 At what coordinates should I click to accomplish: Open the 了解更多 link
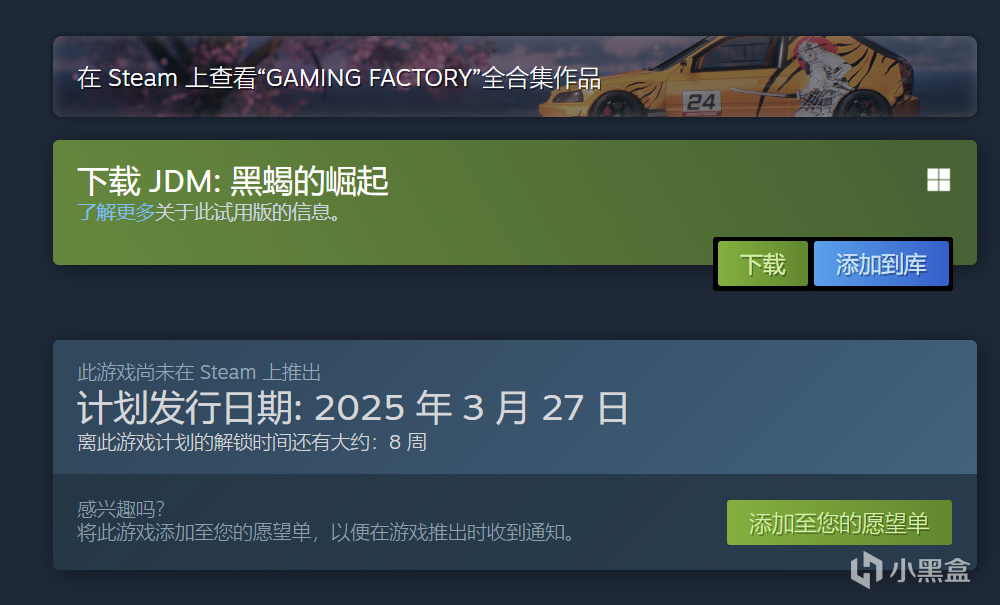(115, 212)
